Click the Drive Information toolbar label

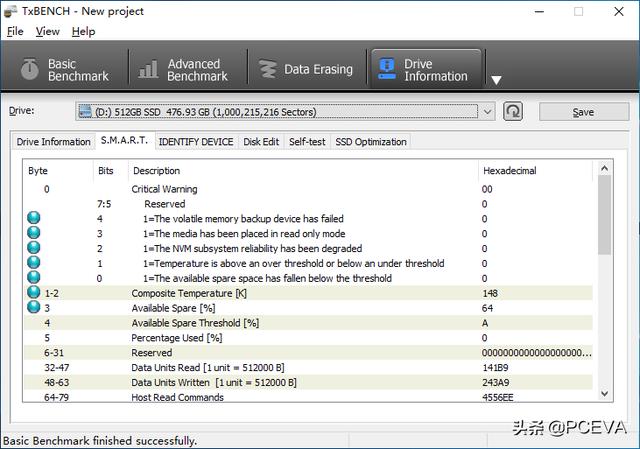coord(436,70)
